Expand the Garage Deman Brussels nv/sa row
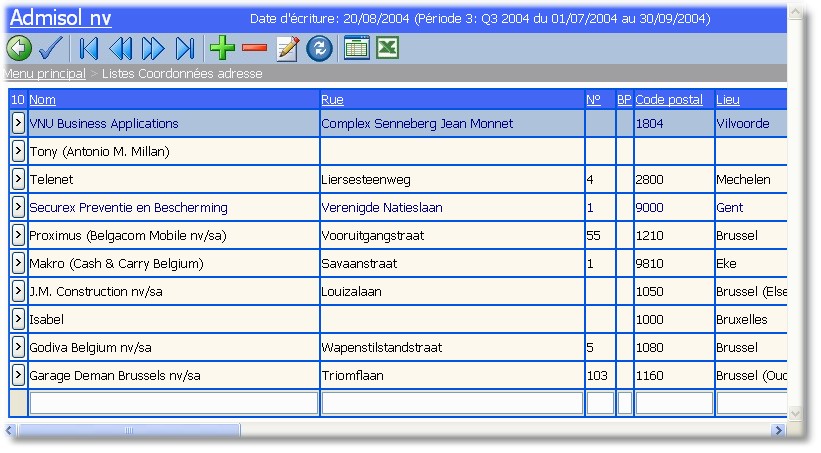821x453 pixels. (18, 375)
